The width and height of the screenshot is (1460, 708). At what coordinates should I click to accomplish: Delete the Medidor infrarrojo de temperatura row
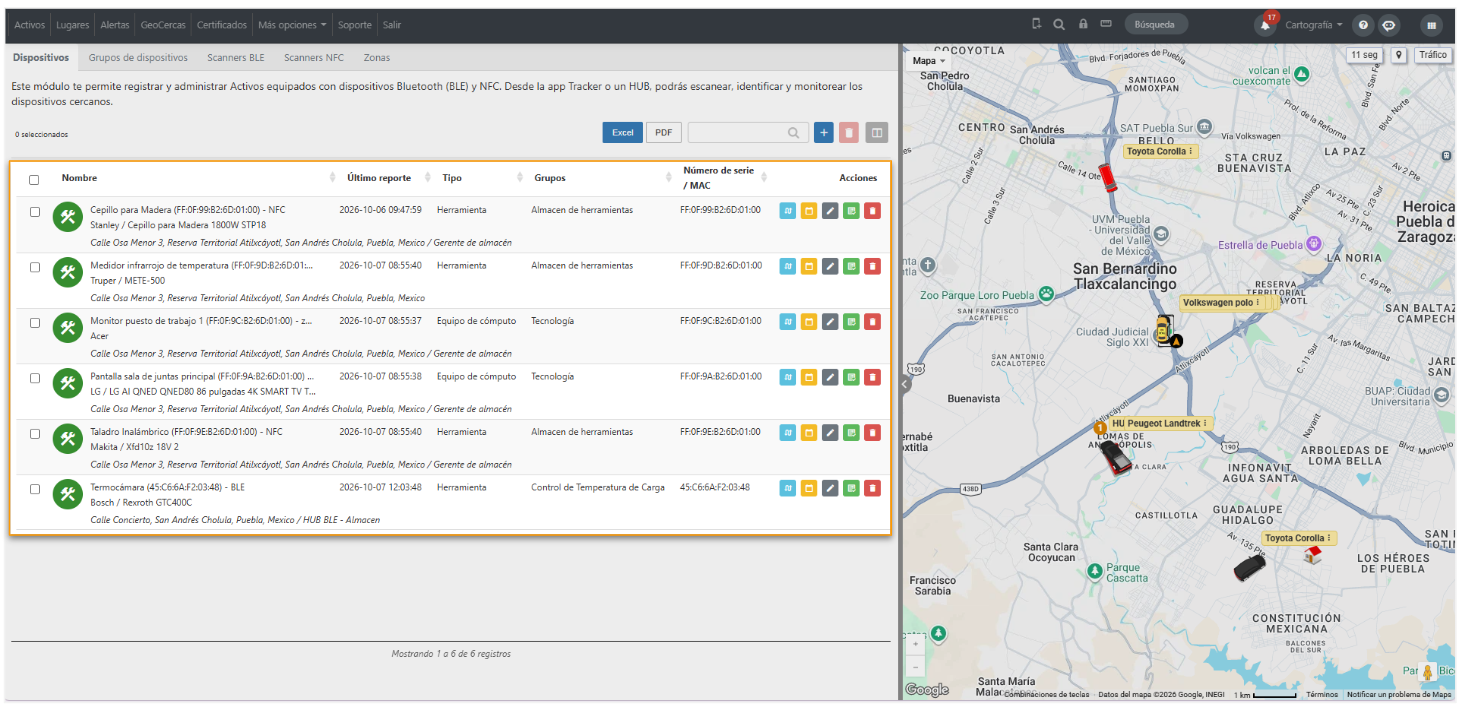click(872, 266)
